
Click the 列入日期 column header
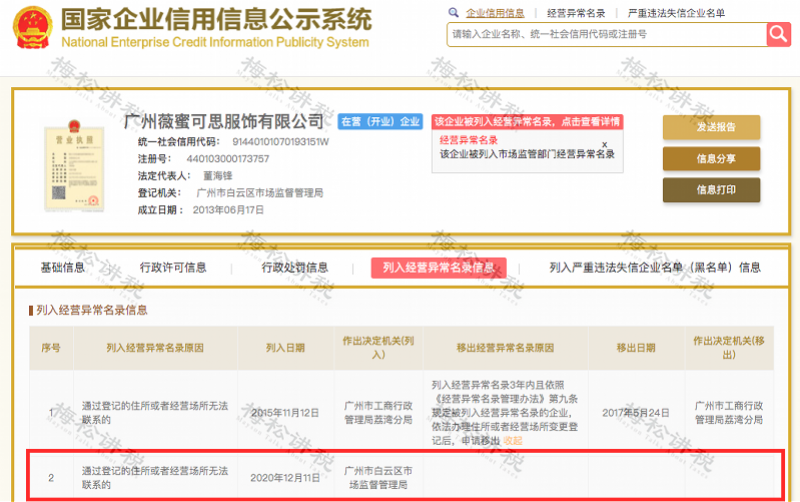click(x=285, y=348)
